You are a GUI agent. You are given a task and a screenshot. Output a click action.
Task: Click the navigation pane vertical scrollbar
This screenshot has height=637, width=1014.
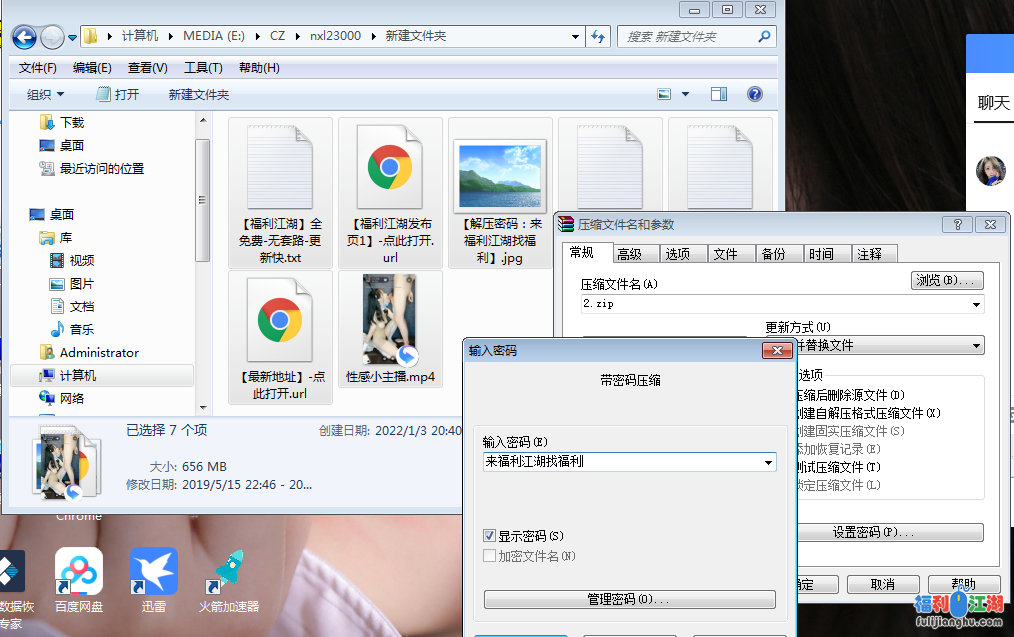203,200
